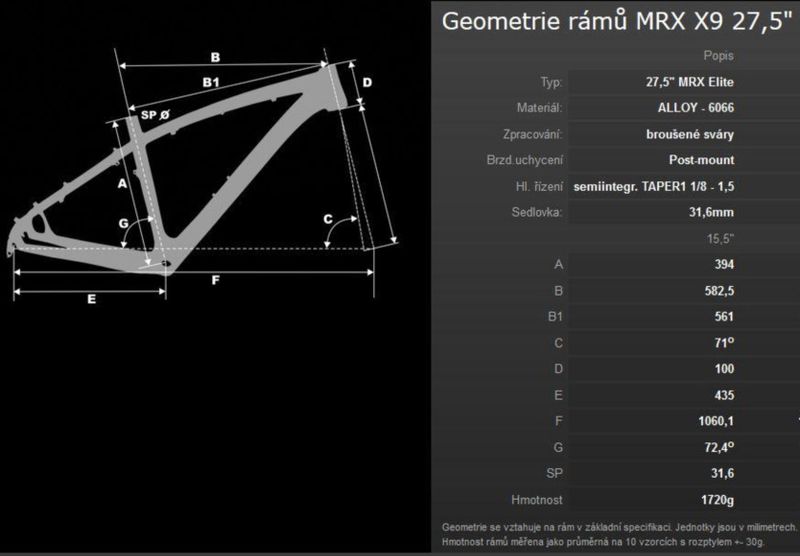
Task: Select row label 'D' in the table
Action: point(559,369)
